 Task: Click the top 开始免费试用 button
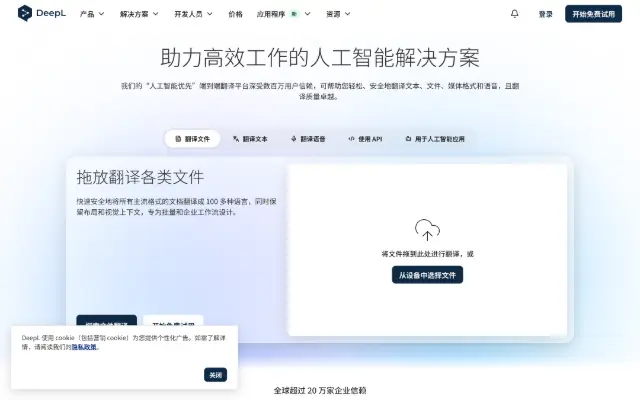pyautogui.click(x=593, y=14)
